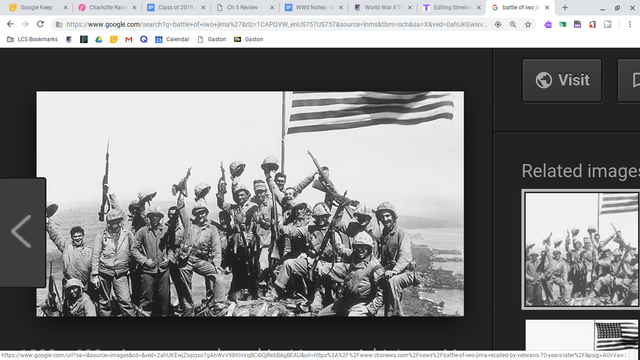Close the battle of iwo jima tab
This screenshot has height=360, width=640.
(547, 7)
